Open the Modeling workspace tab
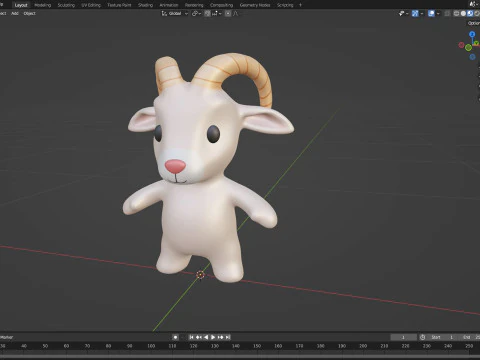Screen dimensions: 480x360 [x=43, y=5]
